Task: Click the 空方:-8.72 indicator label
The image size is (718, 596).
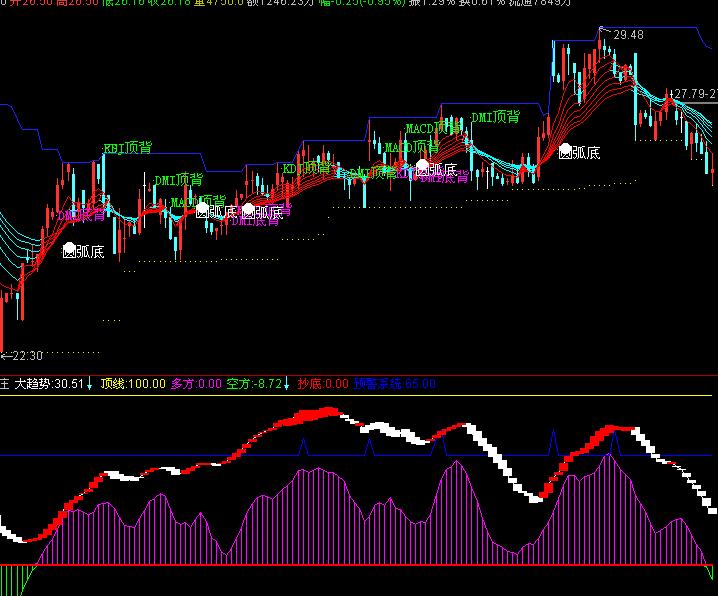Action: click(254, 384)
